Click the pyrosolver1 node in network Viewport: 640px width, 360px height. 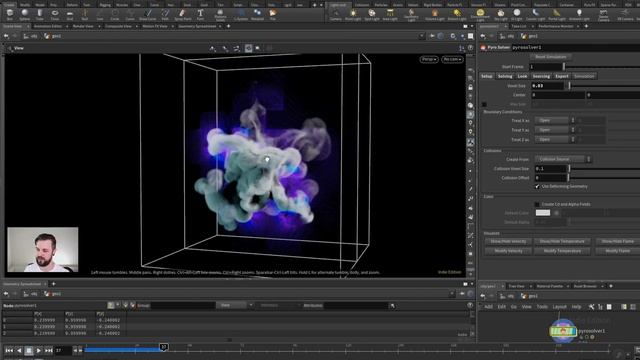point(563,331)
